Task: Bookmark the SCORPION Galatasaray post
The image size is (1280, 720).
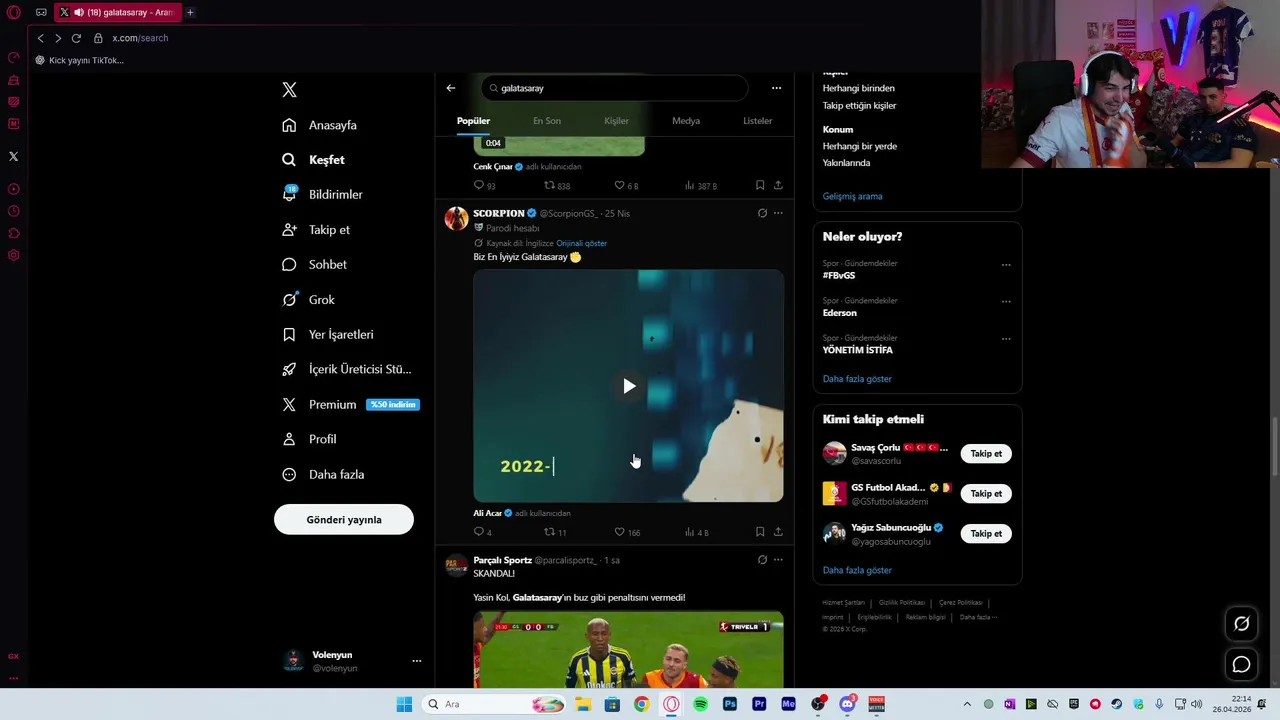Action: [760, 532]
